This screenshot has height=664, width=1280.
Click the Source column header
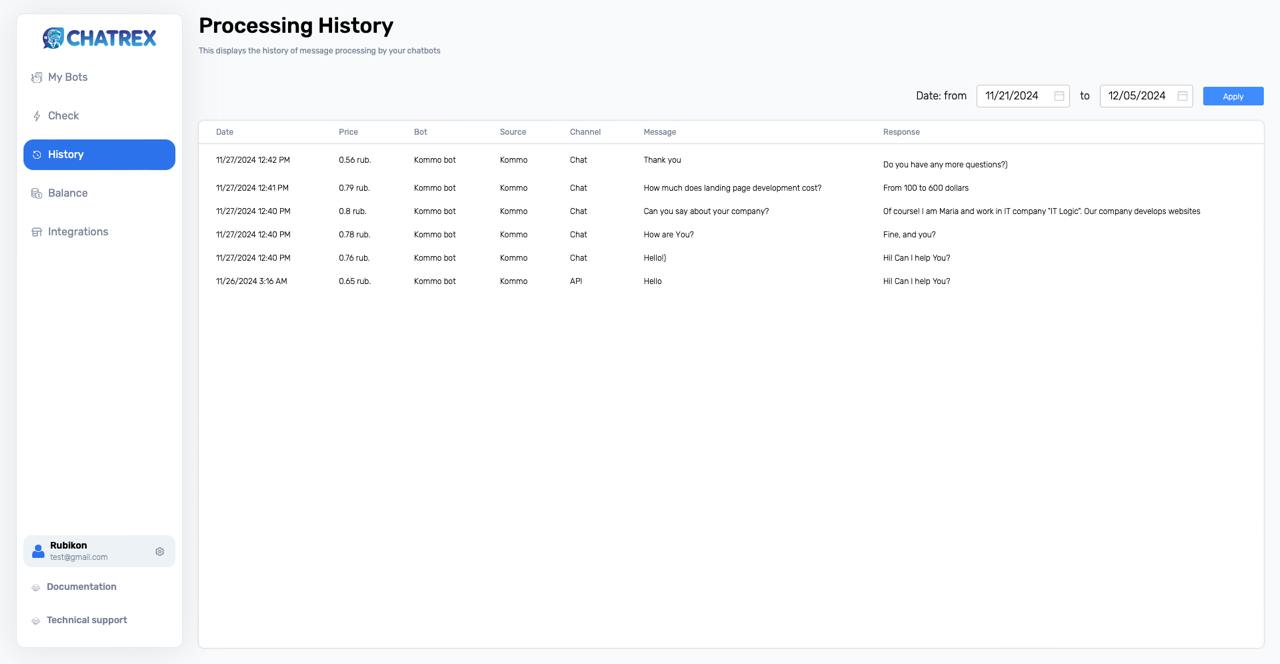513,132
